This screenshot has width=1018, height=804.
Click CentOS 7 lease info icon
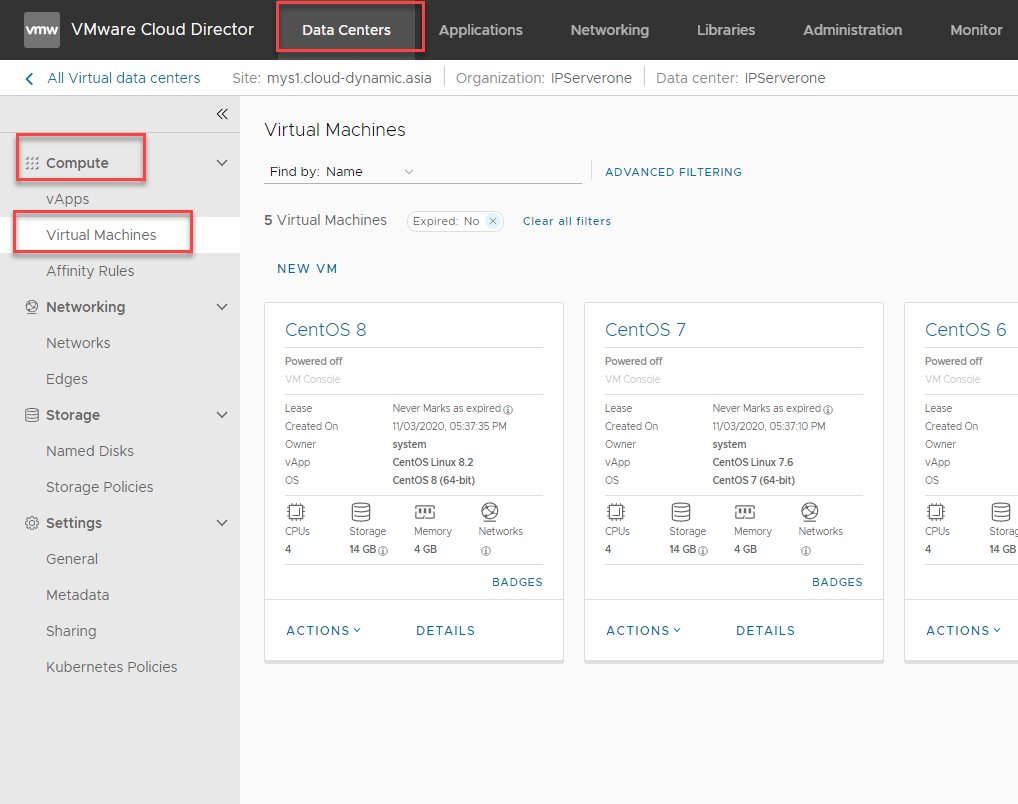pyautogui.click(x=828, y=410)
